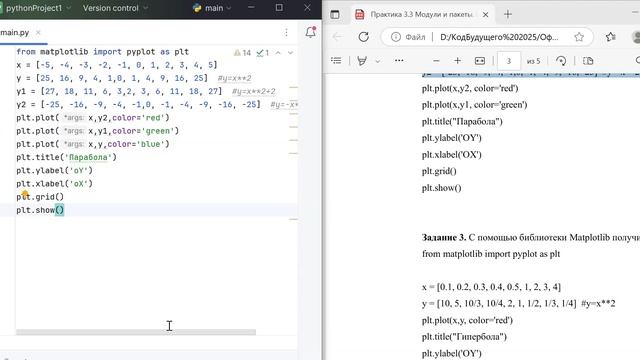
Task: Go to next highlighted problem arrow
Action: pos(291,53)
